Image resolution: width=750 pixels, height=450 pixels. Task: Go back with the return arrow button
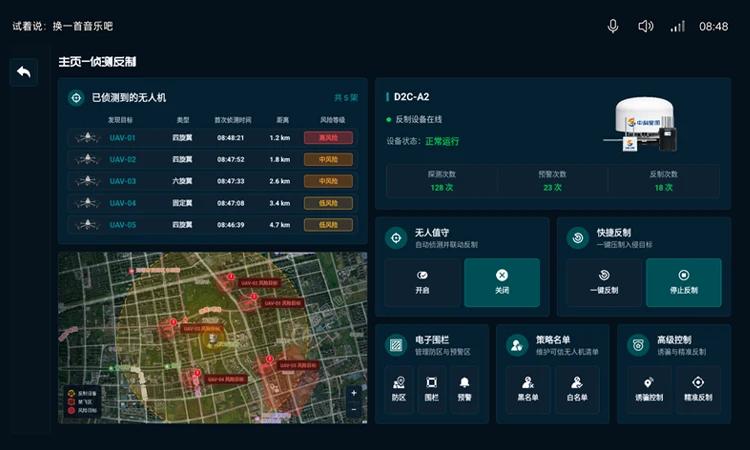click(x=23, y=72)
